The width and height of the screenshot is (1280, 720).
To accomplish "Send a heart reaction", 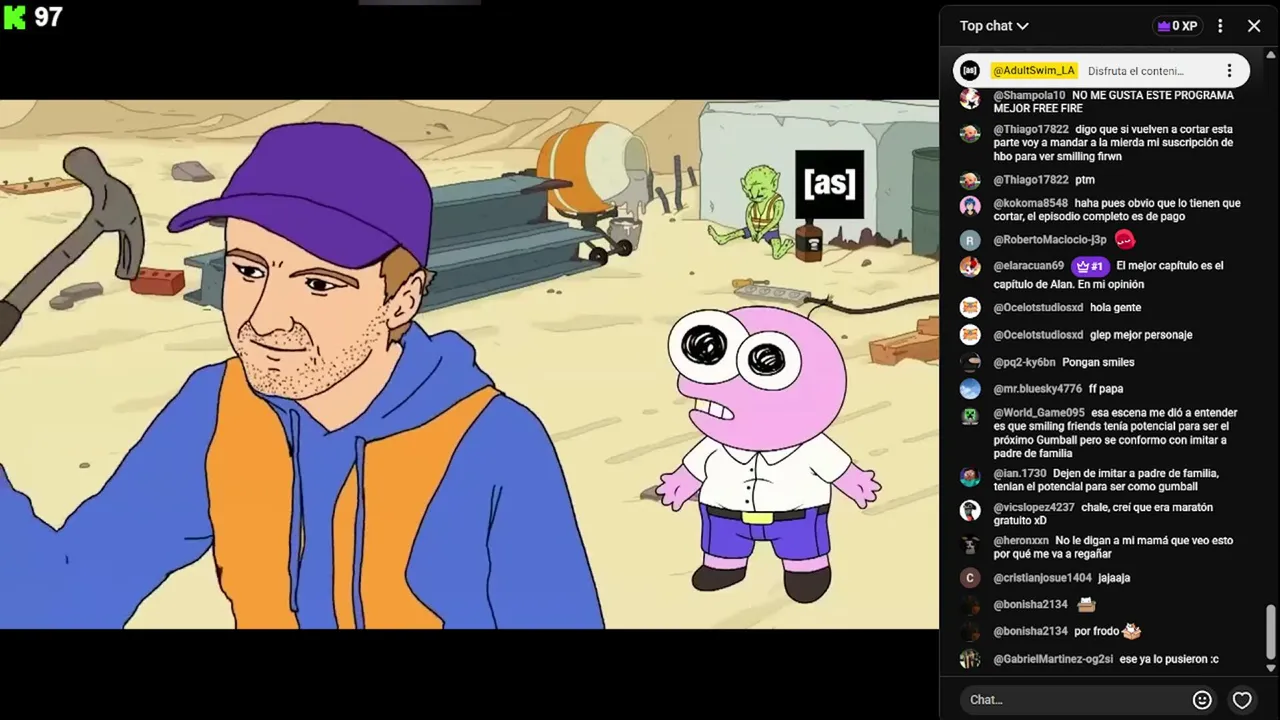I will pyautogui.click(x=1242, y=700).
